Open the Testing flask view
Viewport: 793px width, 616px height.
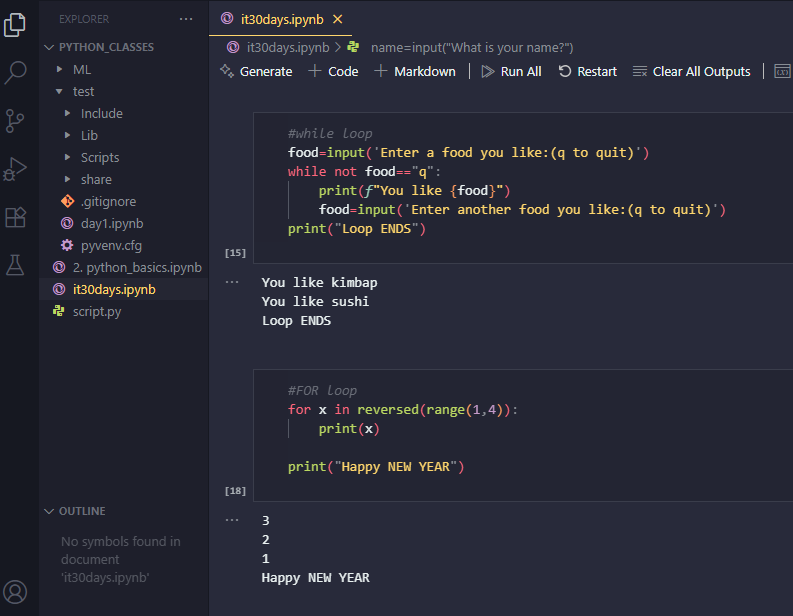[x=15, y=265]
